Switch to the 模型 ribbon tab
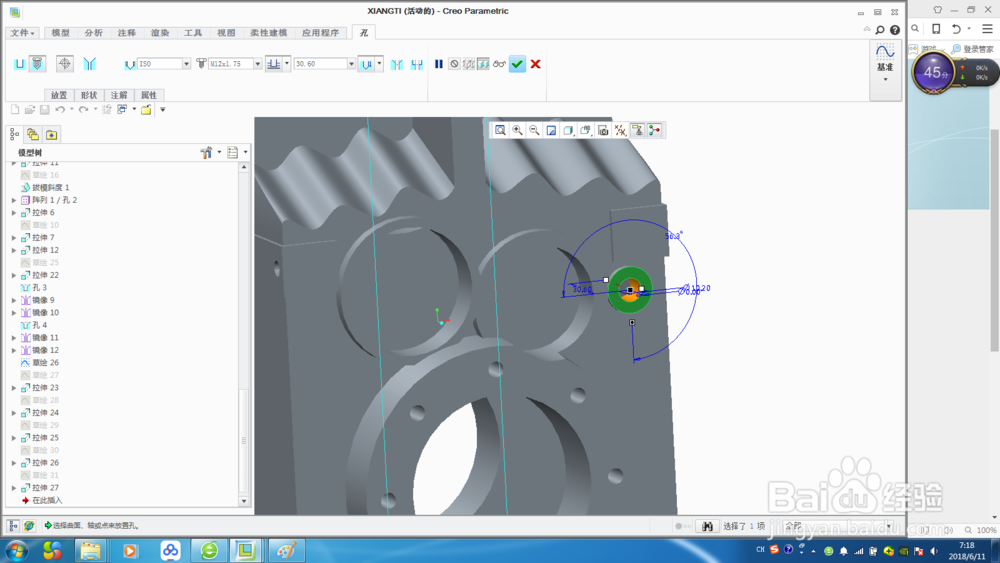The height and width of the screenshot is (563, 1000). [x=61, y=33]
